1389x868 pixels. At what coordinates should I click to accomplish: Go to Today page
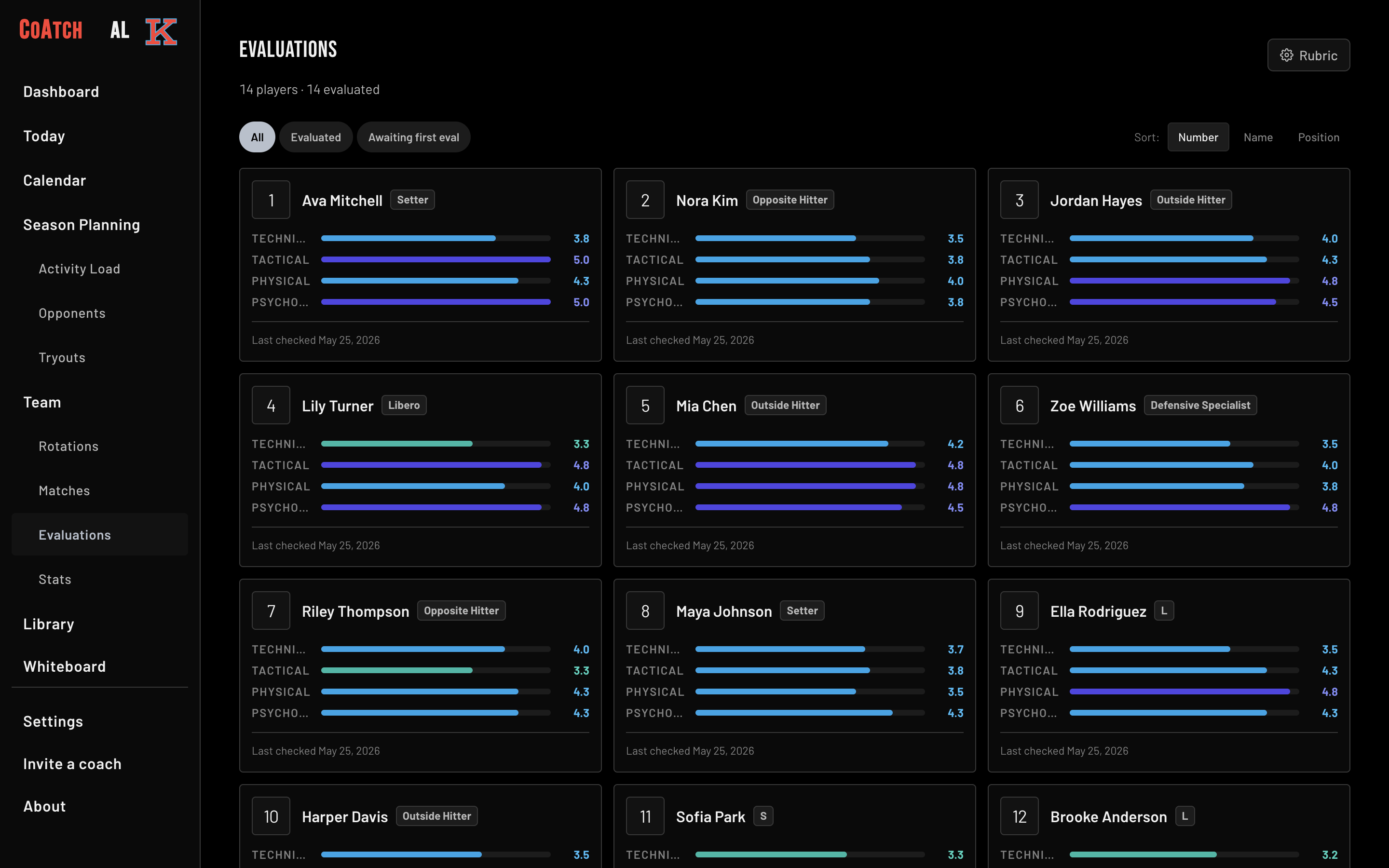pos(100,136)
